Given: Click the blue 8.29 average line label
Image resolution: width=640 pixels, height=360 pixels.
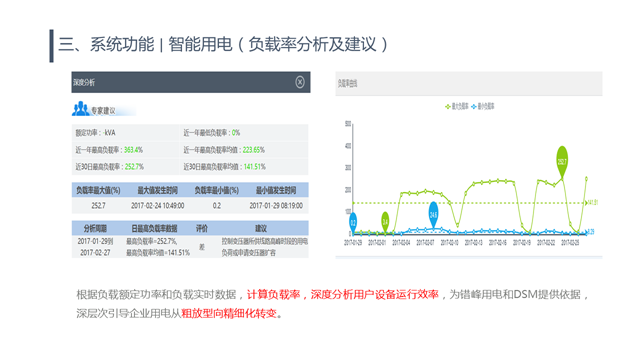Looking at the screenshot, I should [591, 231].
